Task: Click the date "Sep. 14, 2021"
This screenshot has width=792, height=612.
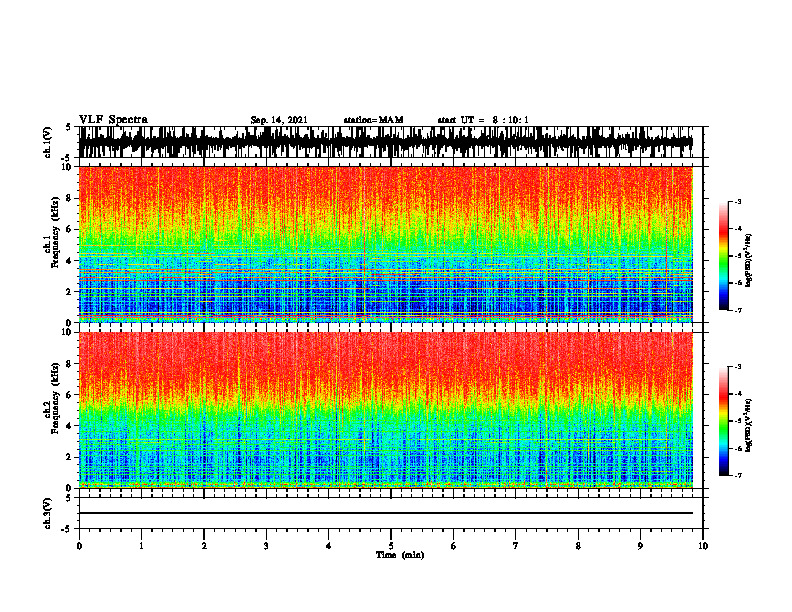Action: coord(279,120)
